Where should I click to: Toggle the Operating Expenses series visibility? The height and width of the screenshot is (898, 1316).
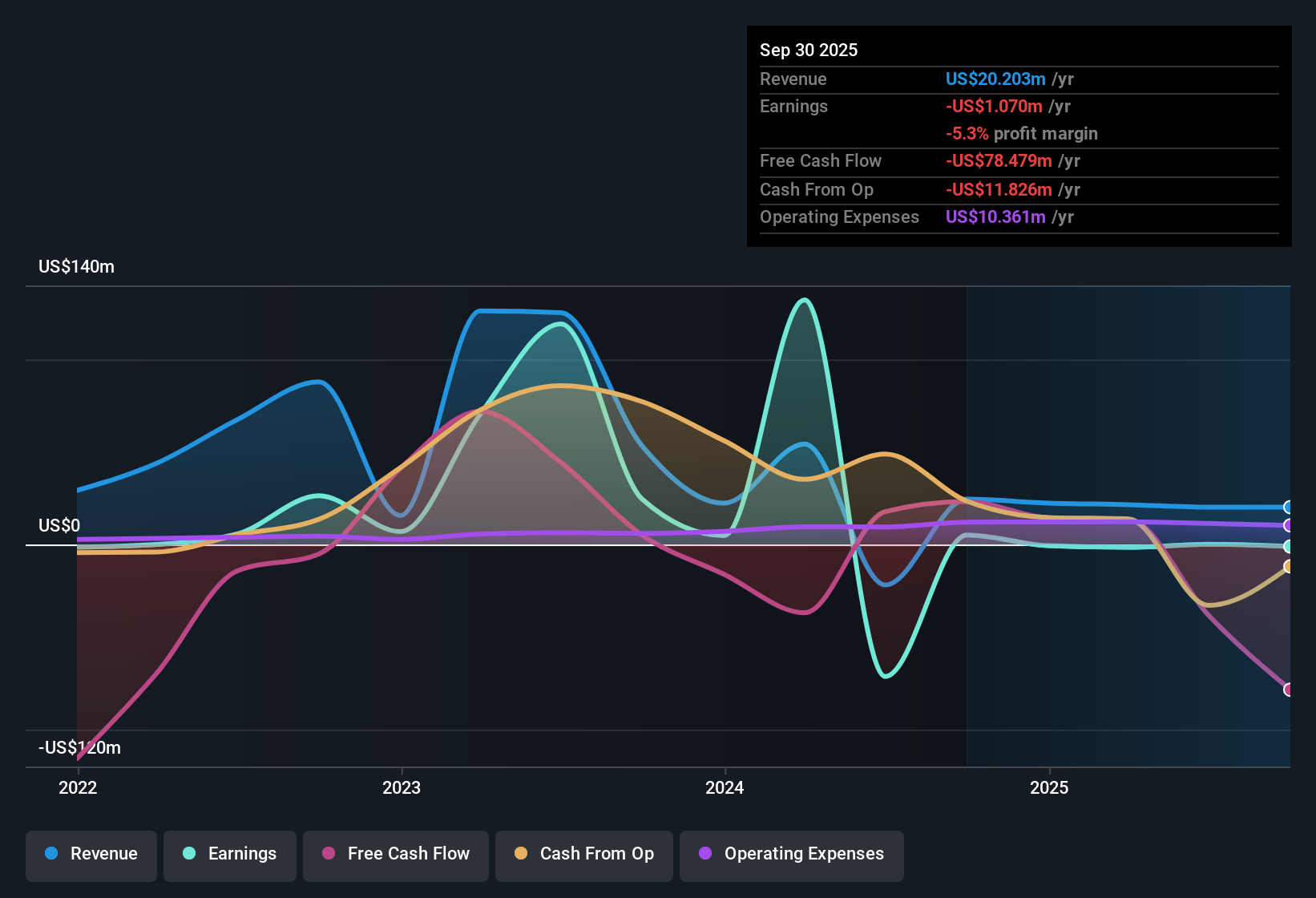tap(791, 854)
